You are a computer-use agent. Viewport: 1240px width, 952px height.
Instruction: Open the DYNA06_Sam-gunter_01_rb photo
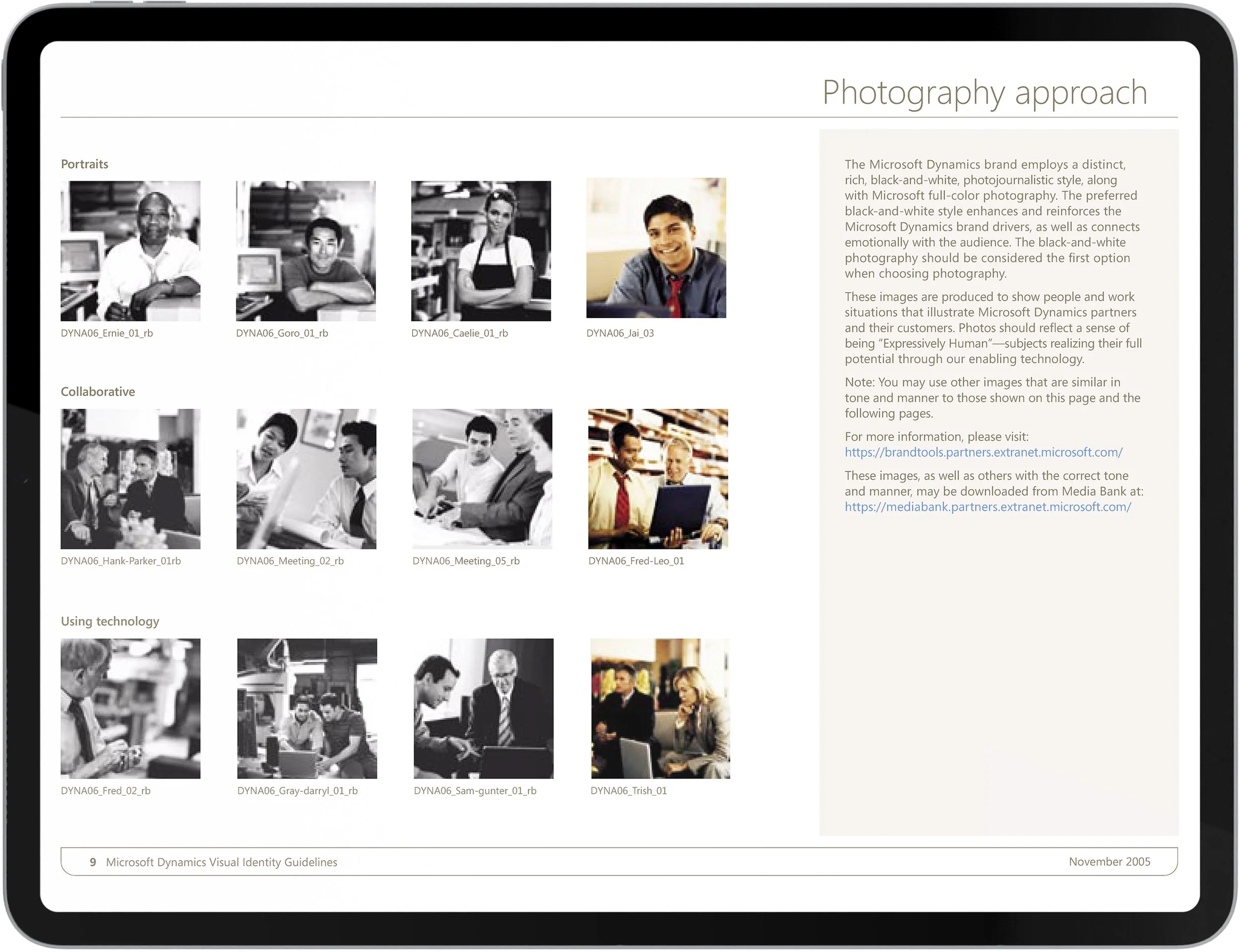coord(483,708)
